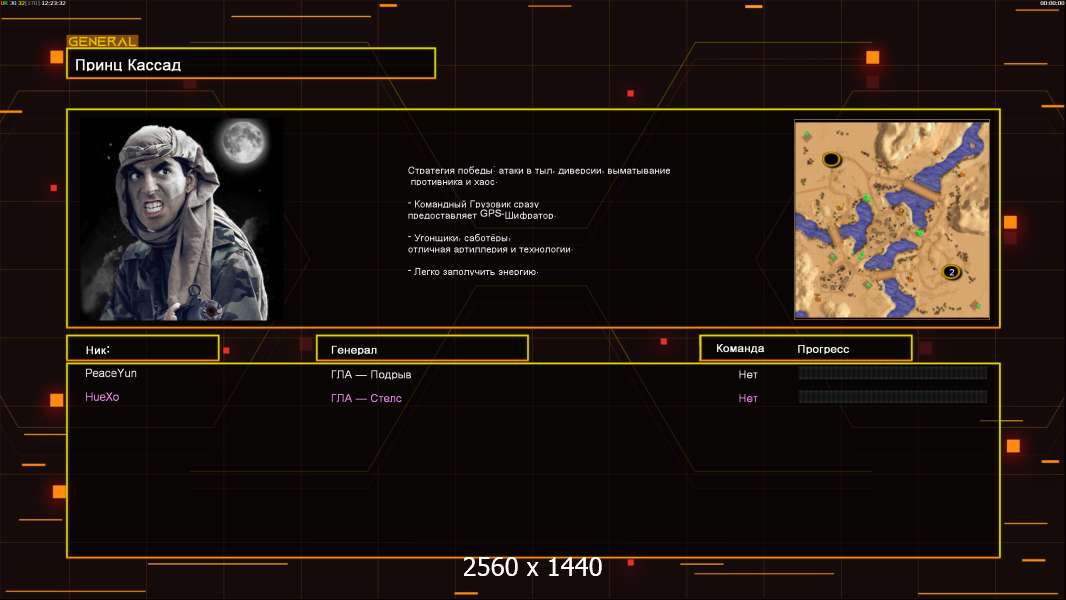The width and height of the screenshot is (1066, 600).
Task: Select the Генерал column header
Action: pos(421,349)
